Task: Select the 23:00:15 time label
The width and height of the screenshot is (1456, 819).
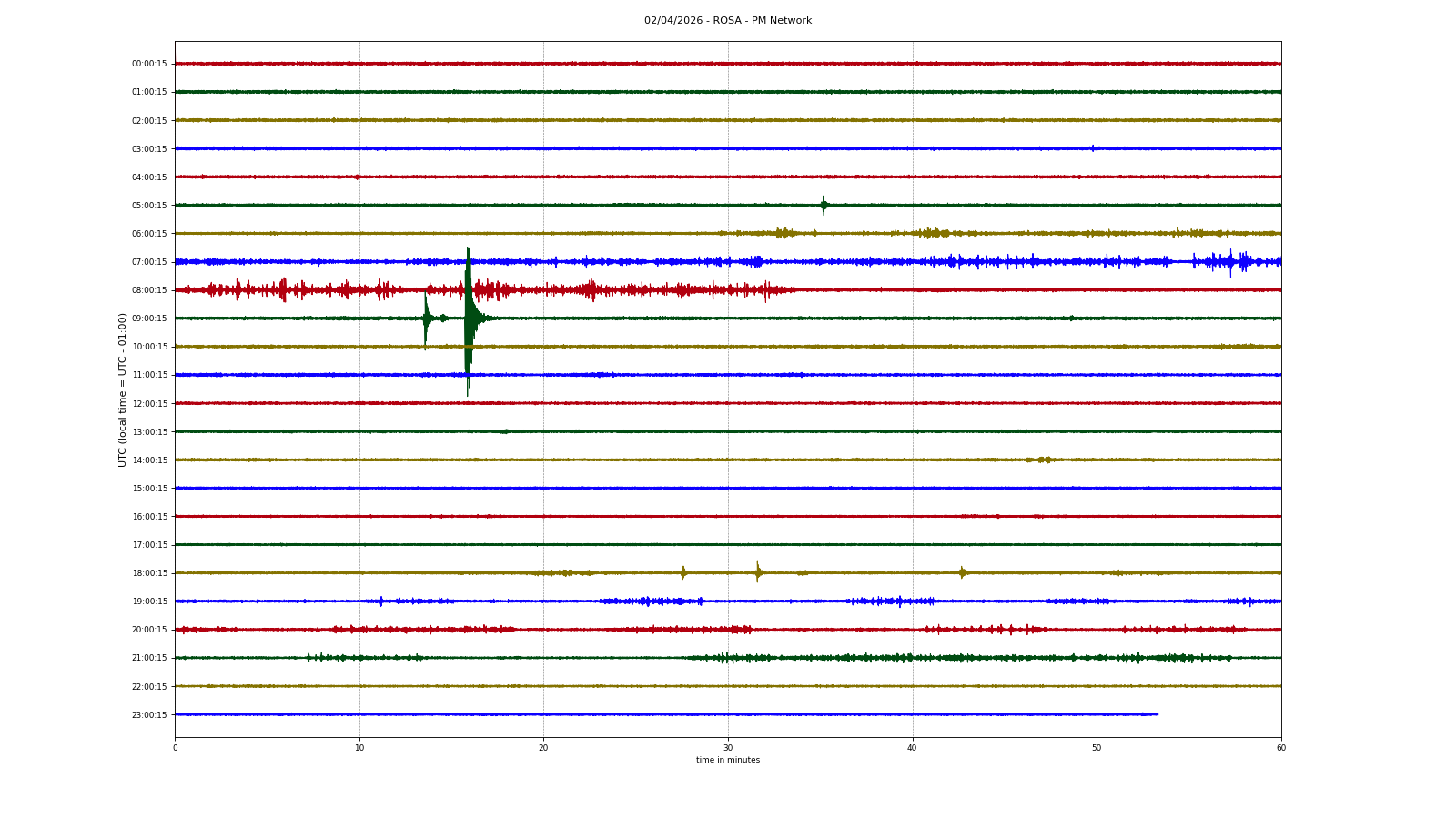Action: [149, 715]
